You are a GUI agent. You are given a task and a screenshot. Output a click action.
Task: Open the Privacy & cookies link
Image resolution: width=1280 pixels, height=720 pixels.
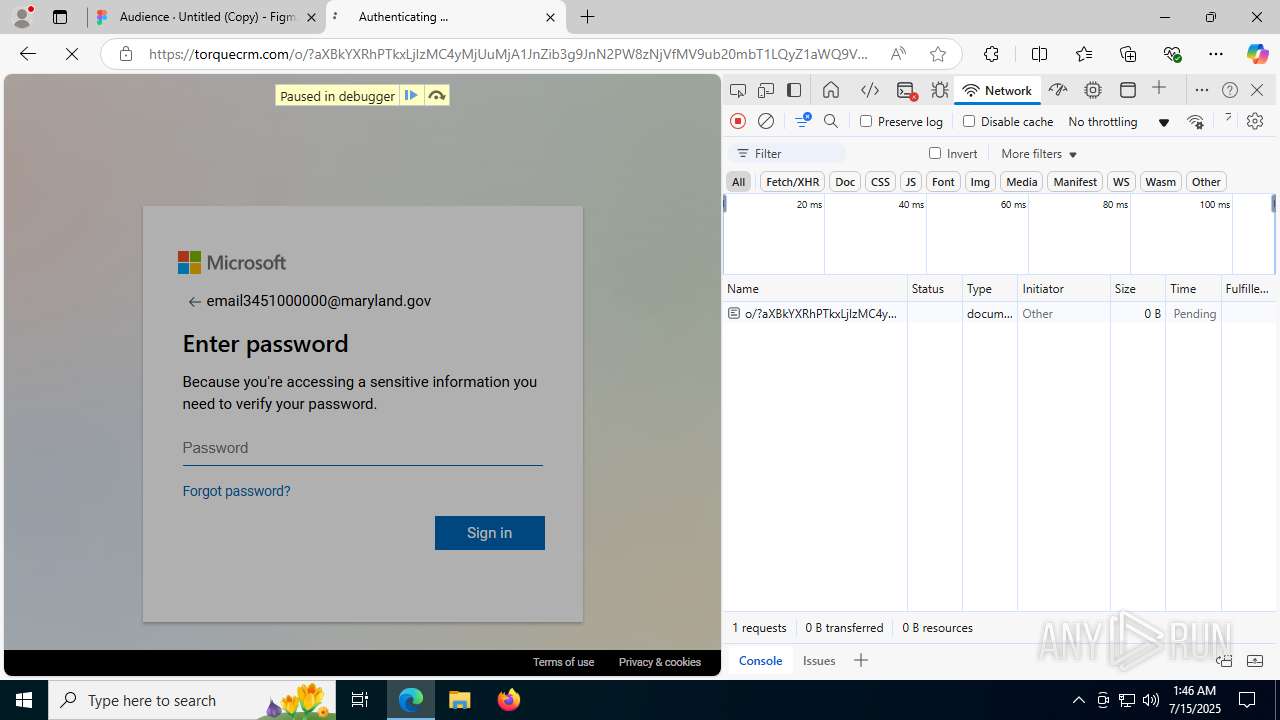tap(660, 662)
